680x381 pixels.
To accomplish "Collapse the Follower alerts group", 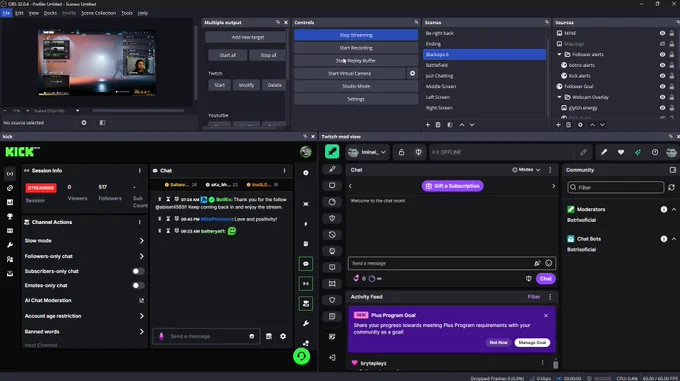I will pyautogui.click(x=559, y=55).
